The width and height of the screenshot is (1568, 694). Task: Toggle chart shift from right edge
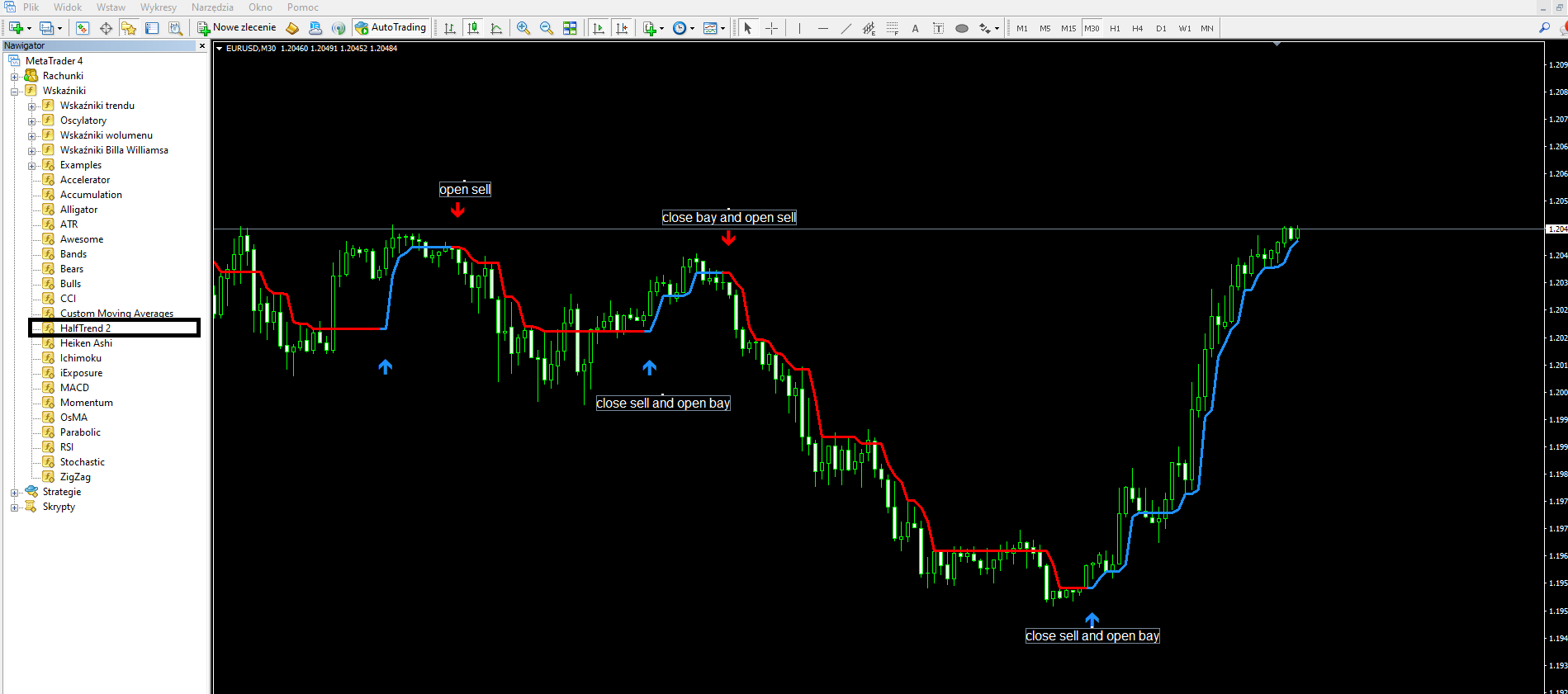622,28
